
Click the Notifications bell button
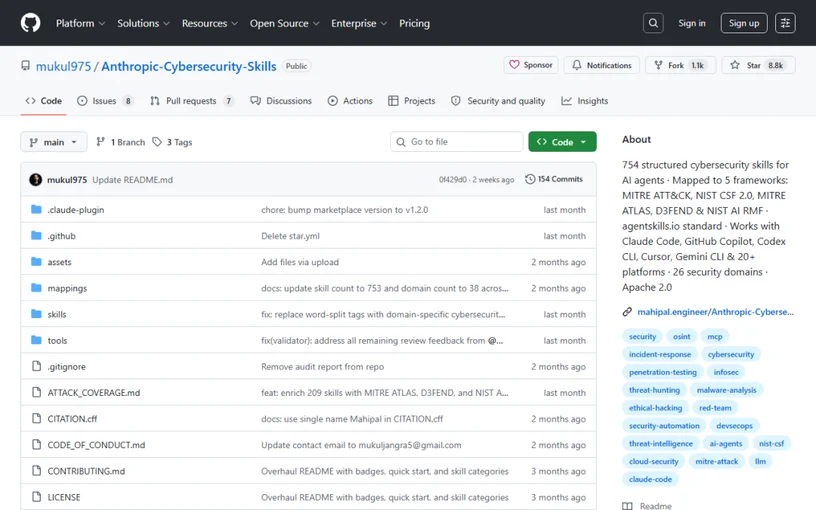click(602, 65)
